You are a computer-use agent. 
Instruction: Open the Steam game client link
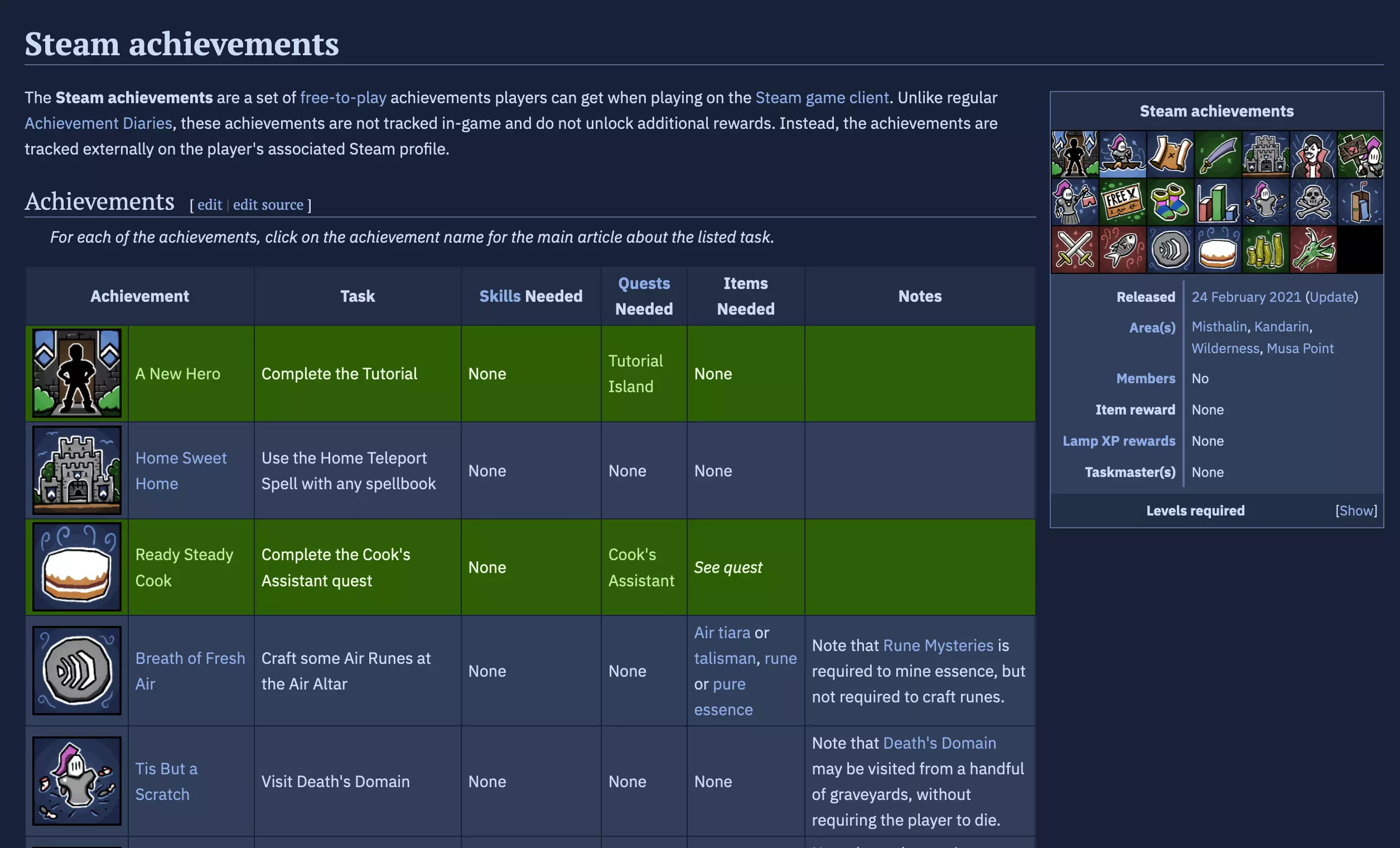coord(822,98)
